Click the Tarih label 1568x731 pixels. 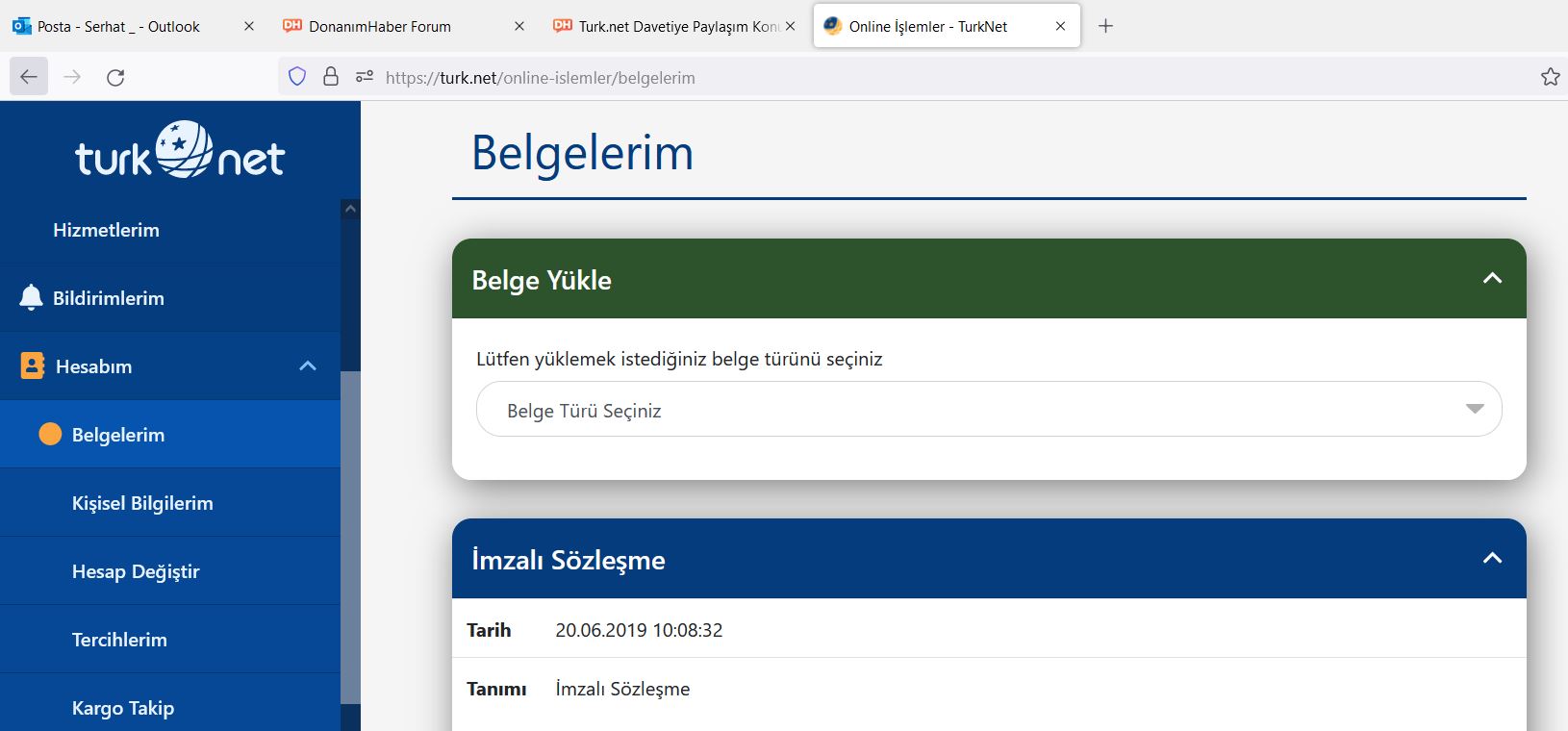[x=489, y=630]
